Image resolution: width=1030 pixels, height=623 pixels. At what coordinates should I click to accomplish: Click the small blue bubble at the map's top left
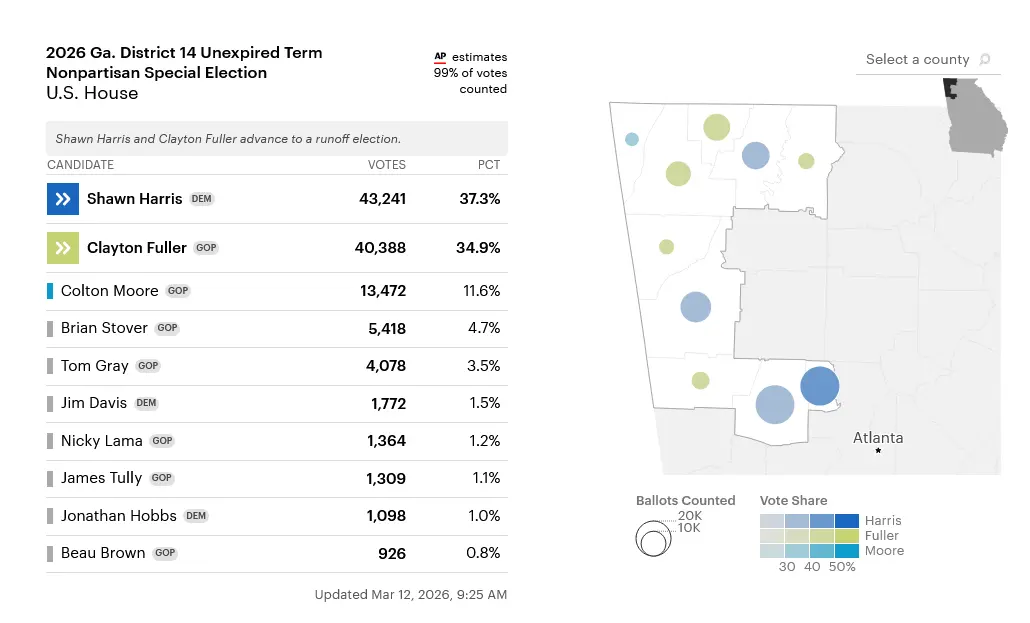(631, 139)
